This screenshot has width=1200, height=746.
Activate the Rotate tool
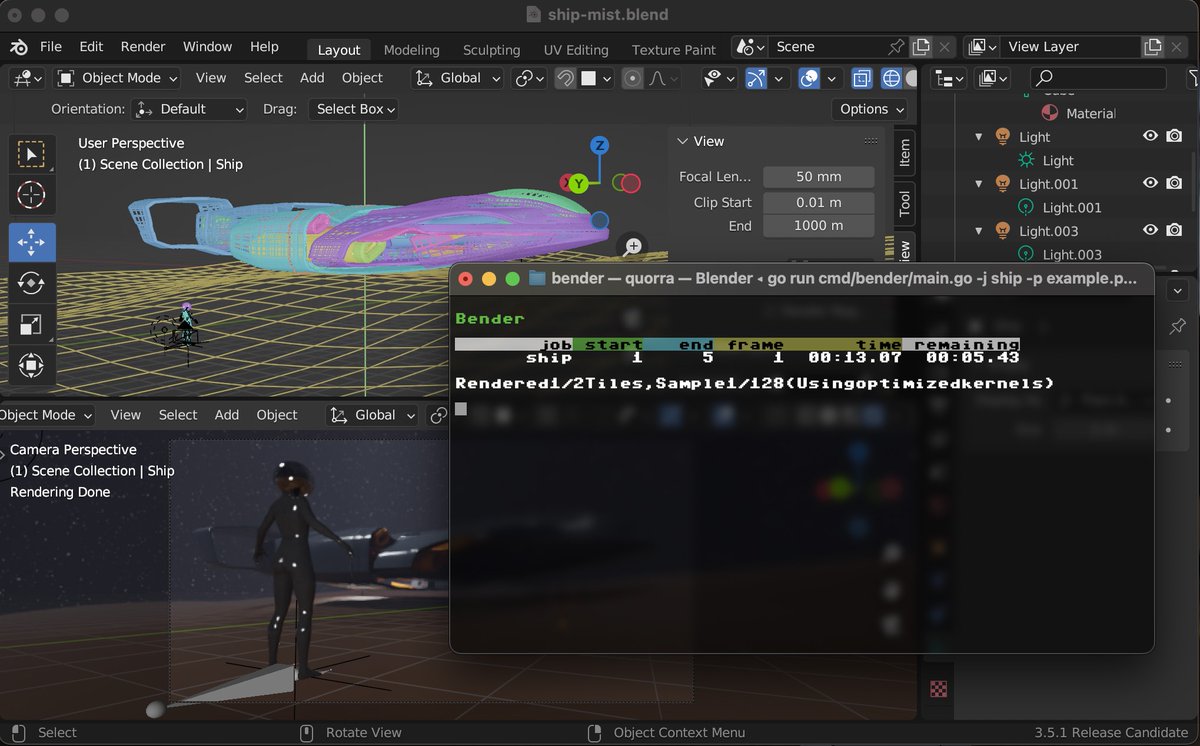(32, 283)
